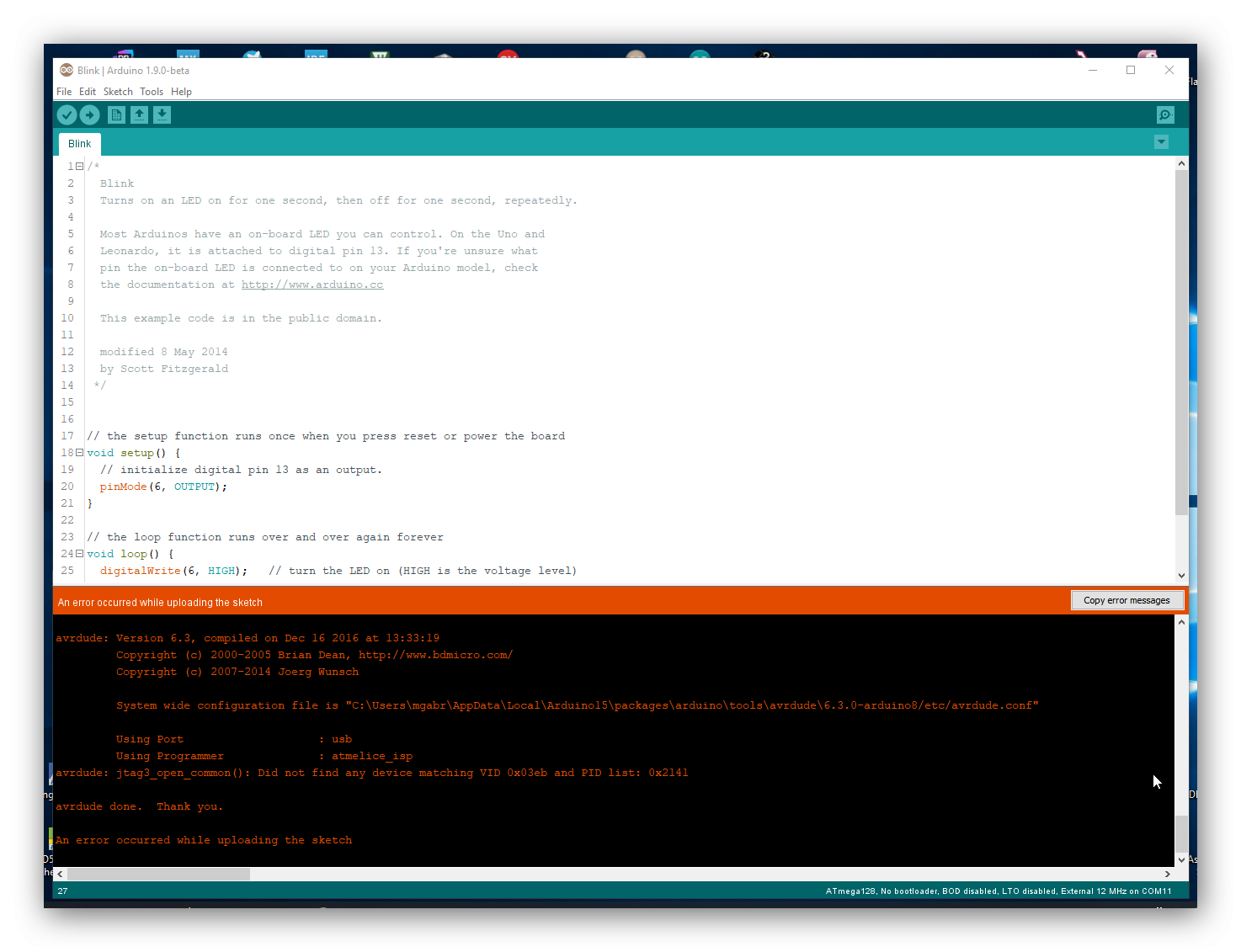Screen dimensions: 1241x952
Task: Click the Open sketch up-arrow icon
Action: (140, 115)
